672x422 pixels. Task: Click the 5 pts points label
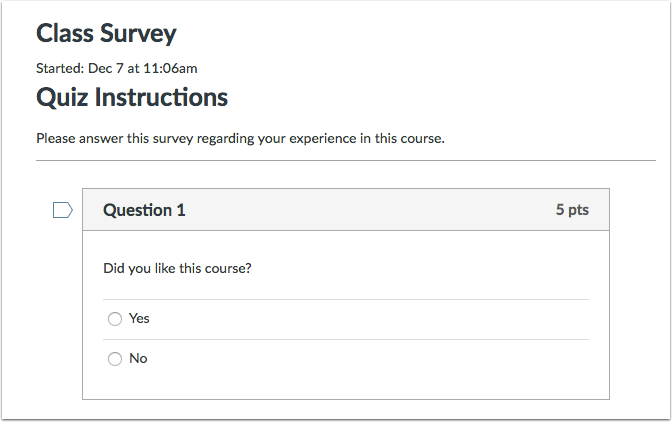[x=572, y=210]
